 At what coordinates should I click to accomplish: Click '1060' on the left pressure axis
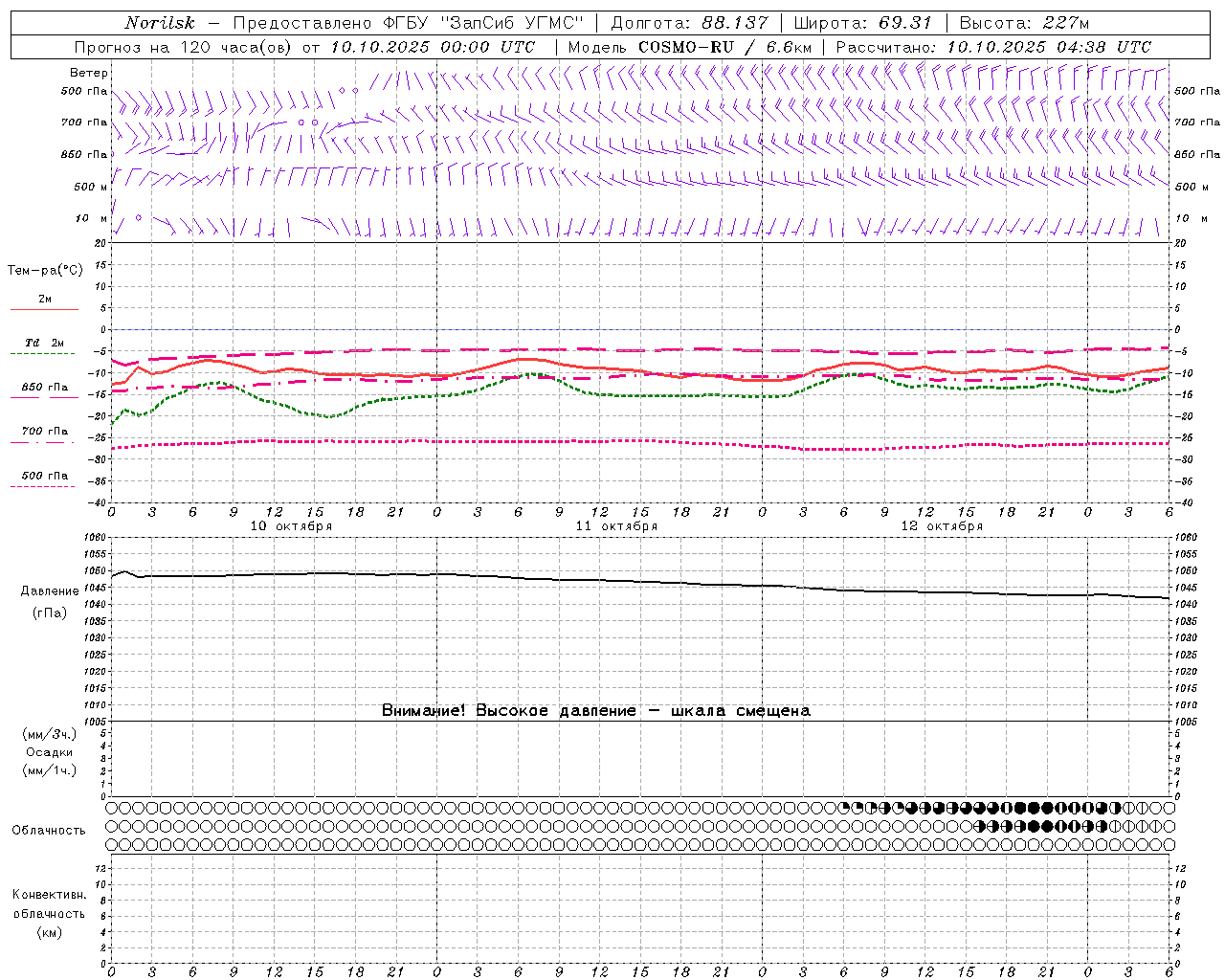[x=96, y=537]
